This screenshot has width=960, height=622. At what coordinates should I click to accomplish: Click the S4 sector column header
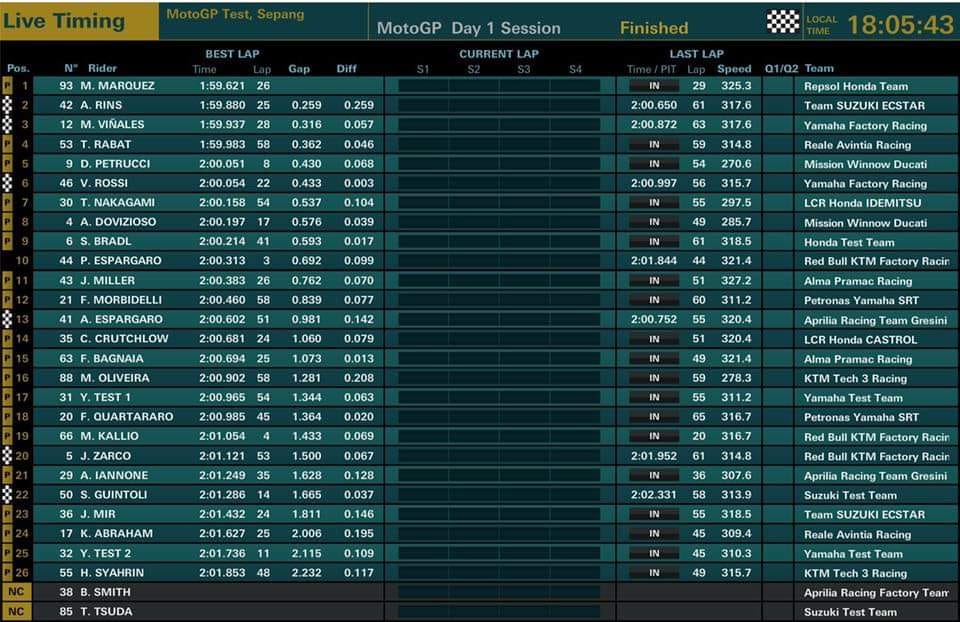point(575,69)
